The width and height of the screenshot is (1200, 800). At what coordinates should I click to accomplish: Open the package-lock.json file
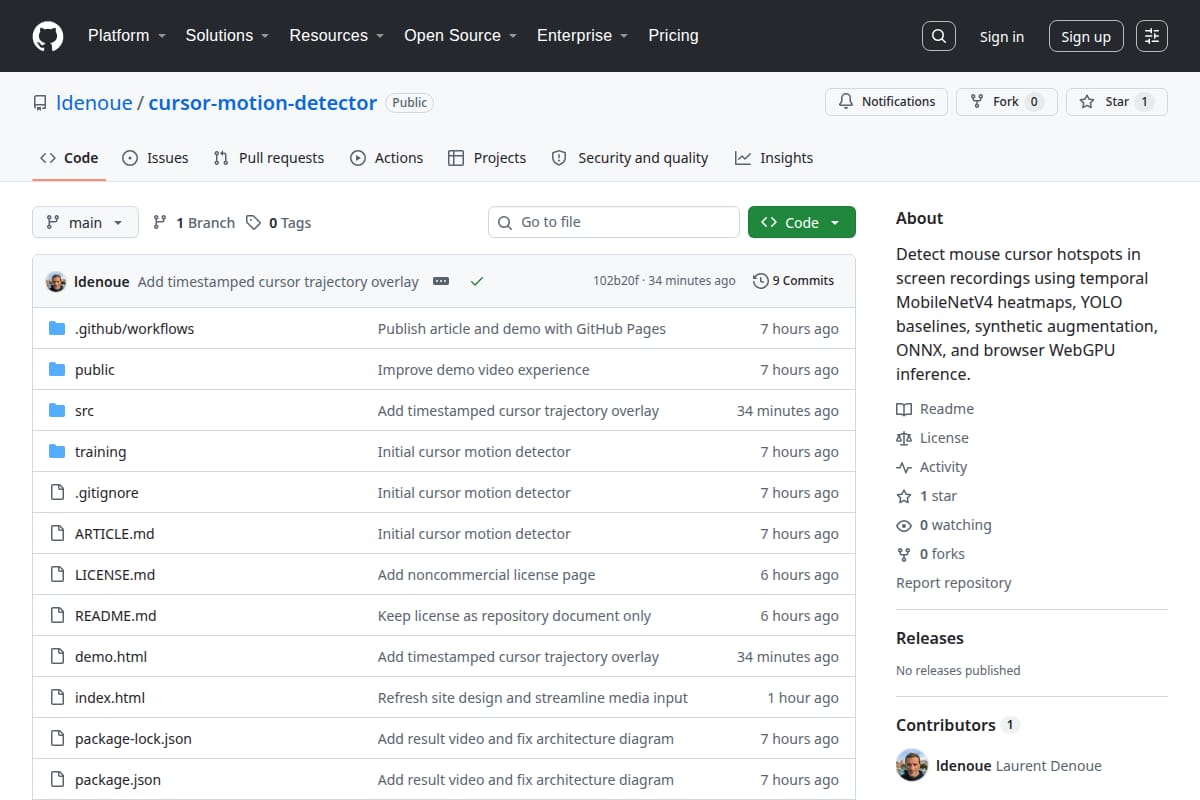coord(133,739)
